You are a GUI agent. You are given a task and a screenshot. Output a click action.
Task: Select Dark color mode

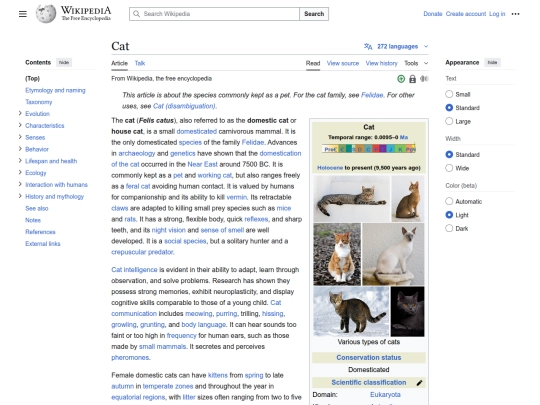tap(449, 228)
